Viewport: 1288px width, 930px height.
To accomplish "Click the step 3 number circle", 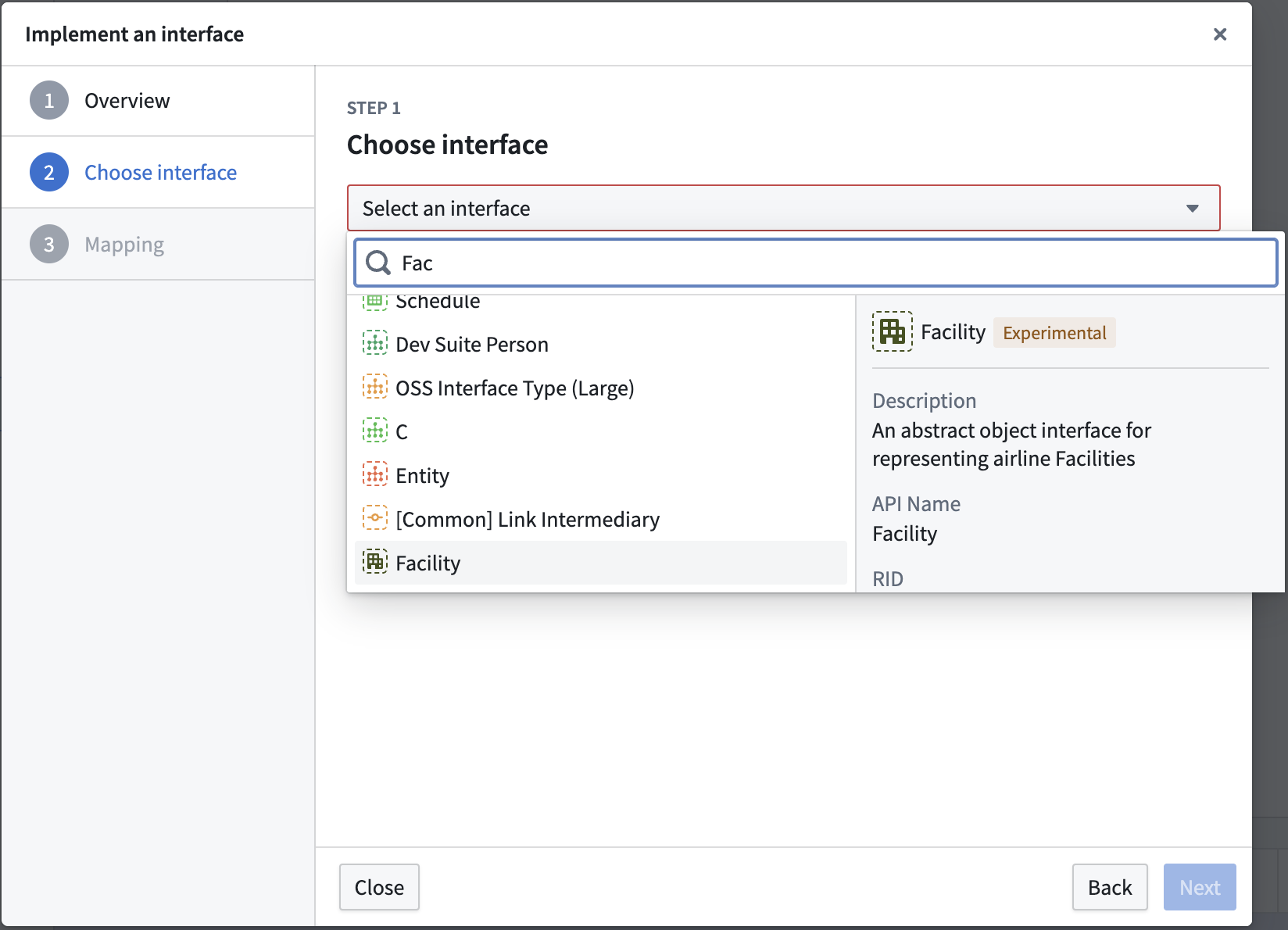I will [49, 244].
